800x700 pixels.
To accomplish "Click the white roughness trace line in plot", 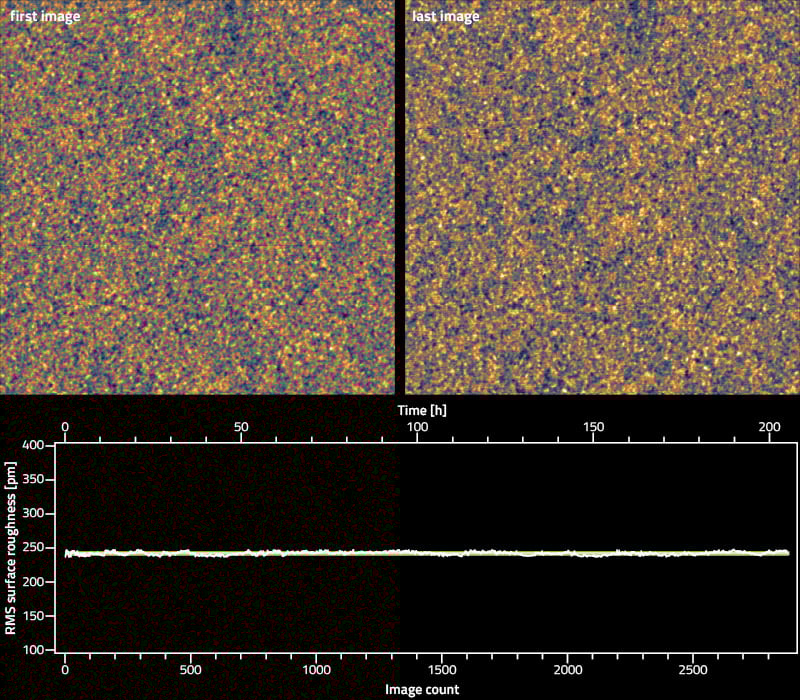I will click(400, 552).
